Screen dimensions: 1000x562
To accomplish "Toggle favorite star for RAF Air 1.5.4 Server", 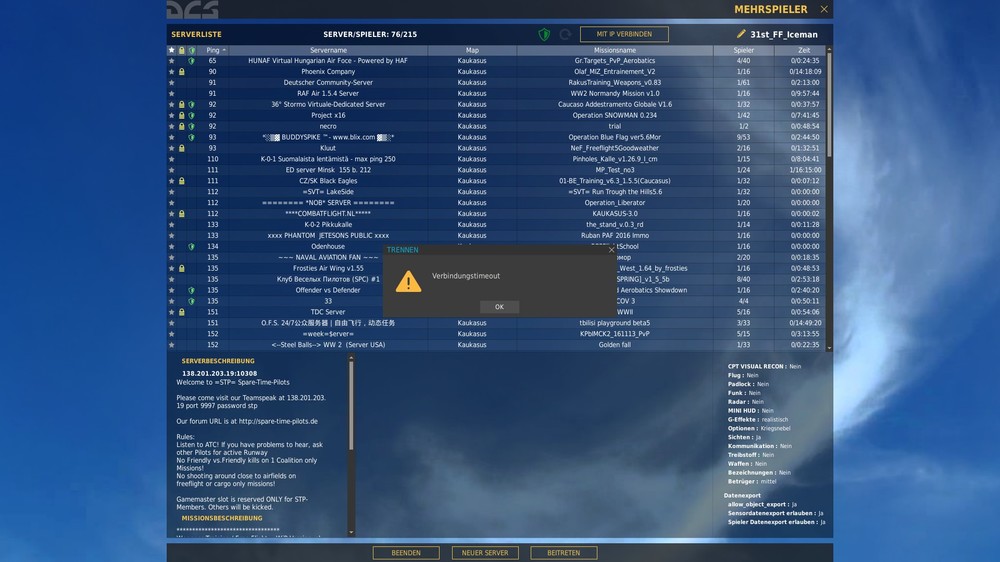I will coord(172,94).
